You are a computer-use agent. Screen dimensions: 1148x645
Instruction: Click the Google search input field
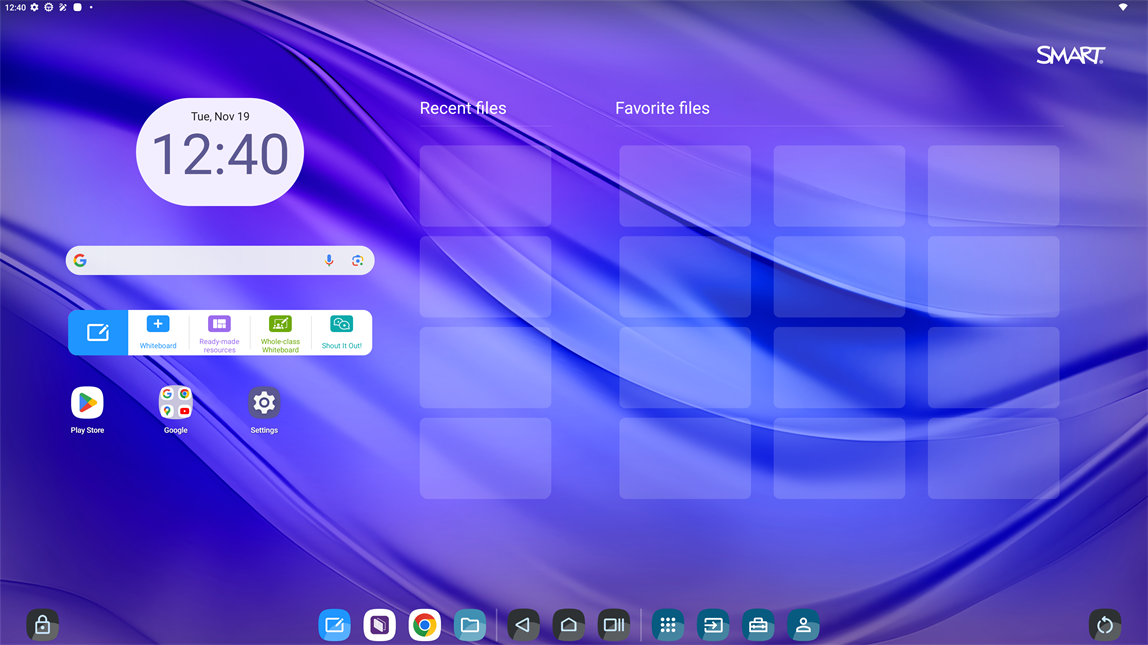[200, 260]
